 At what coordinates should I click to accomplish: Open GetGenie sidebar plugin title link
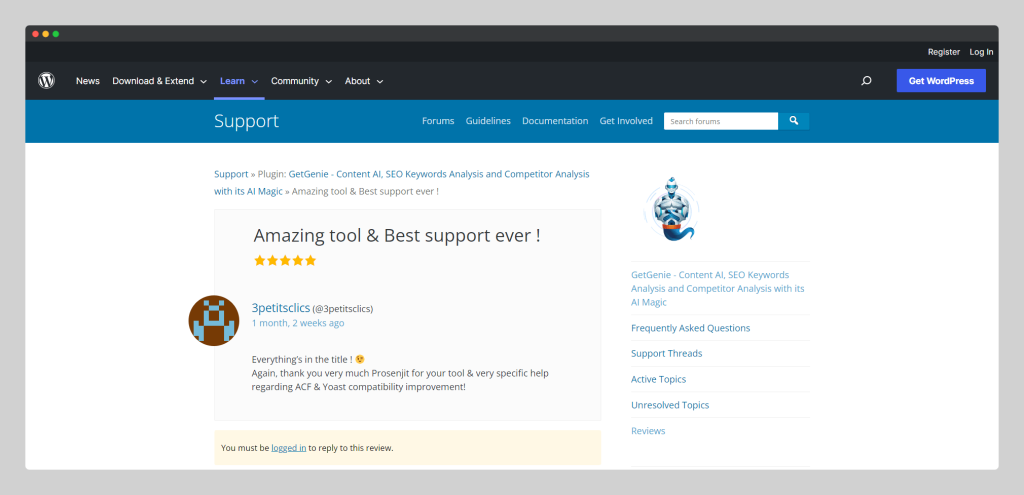tap(718, 289)
